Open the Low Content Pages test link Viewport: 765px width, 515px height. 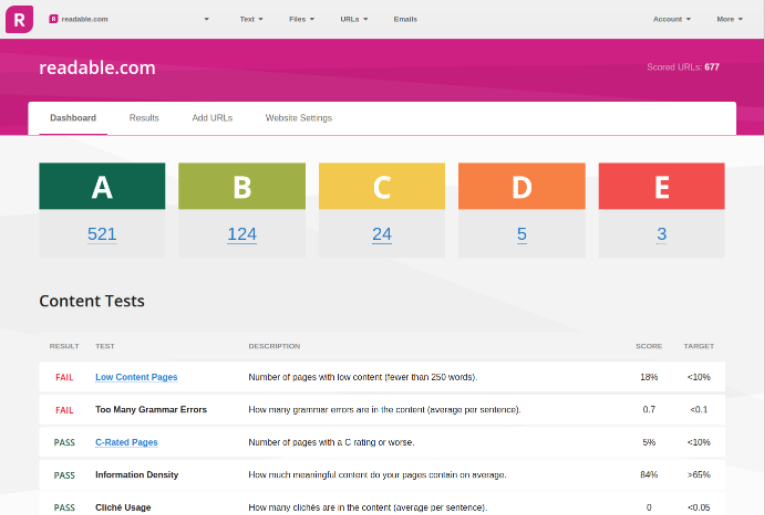click(136, 377)
